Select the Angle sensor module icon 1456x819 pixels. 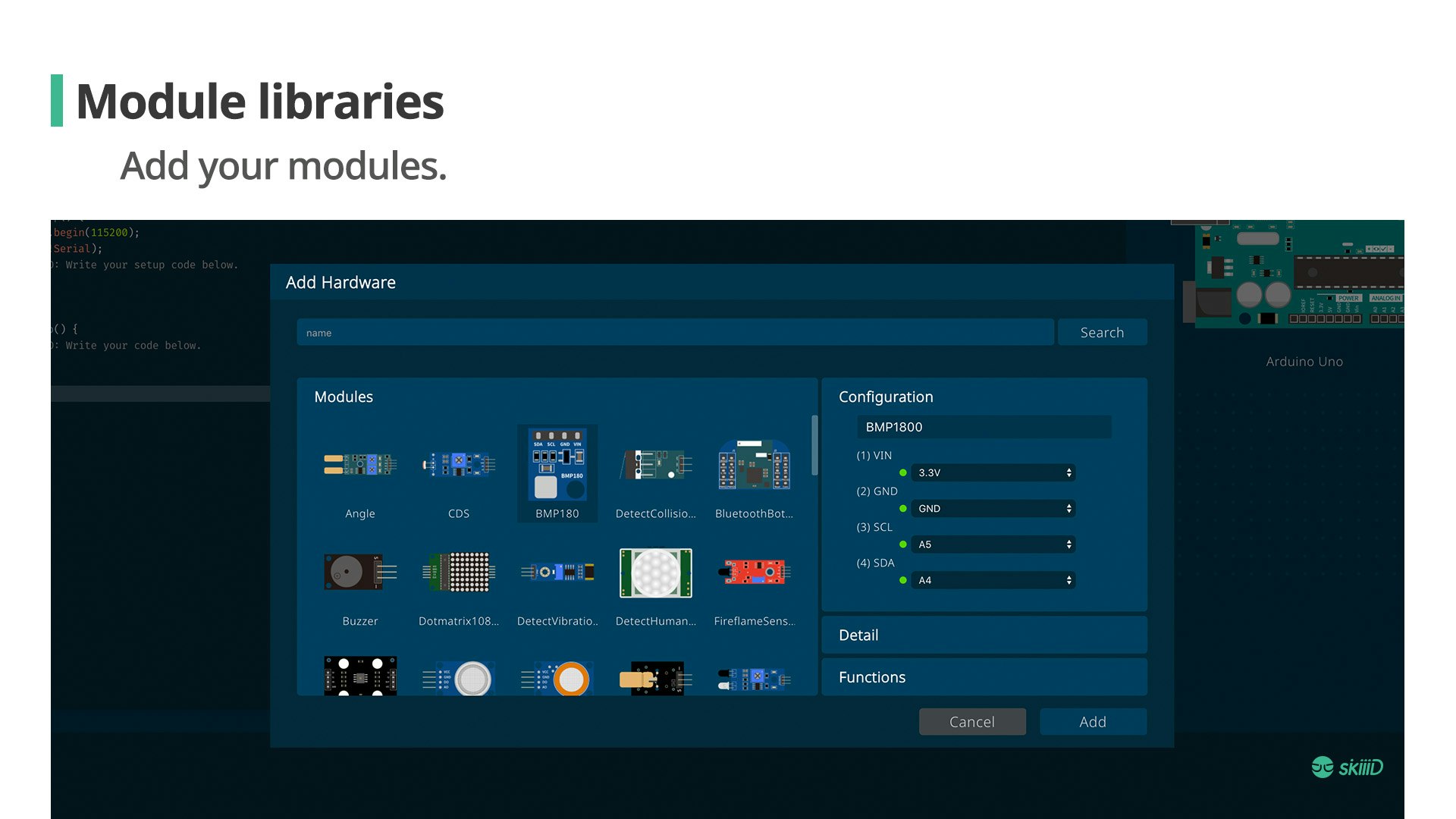[359, 465]
